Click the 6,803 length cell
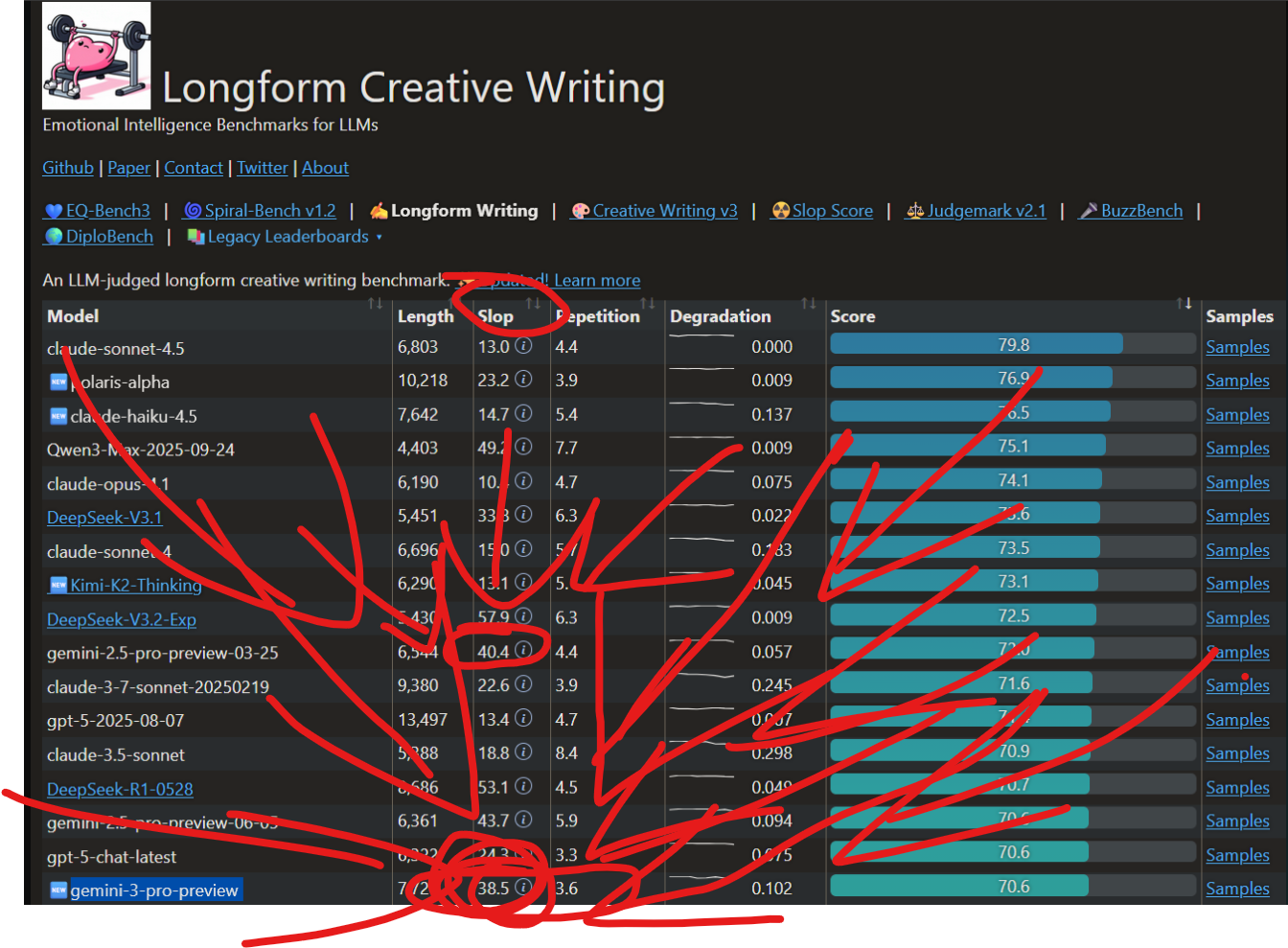Screen dimensions: 1288x948 pyautogui.click(x=418, y=347)
